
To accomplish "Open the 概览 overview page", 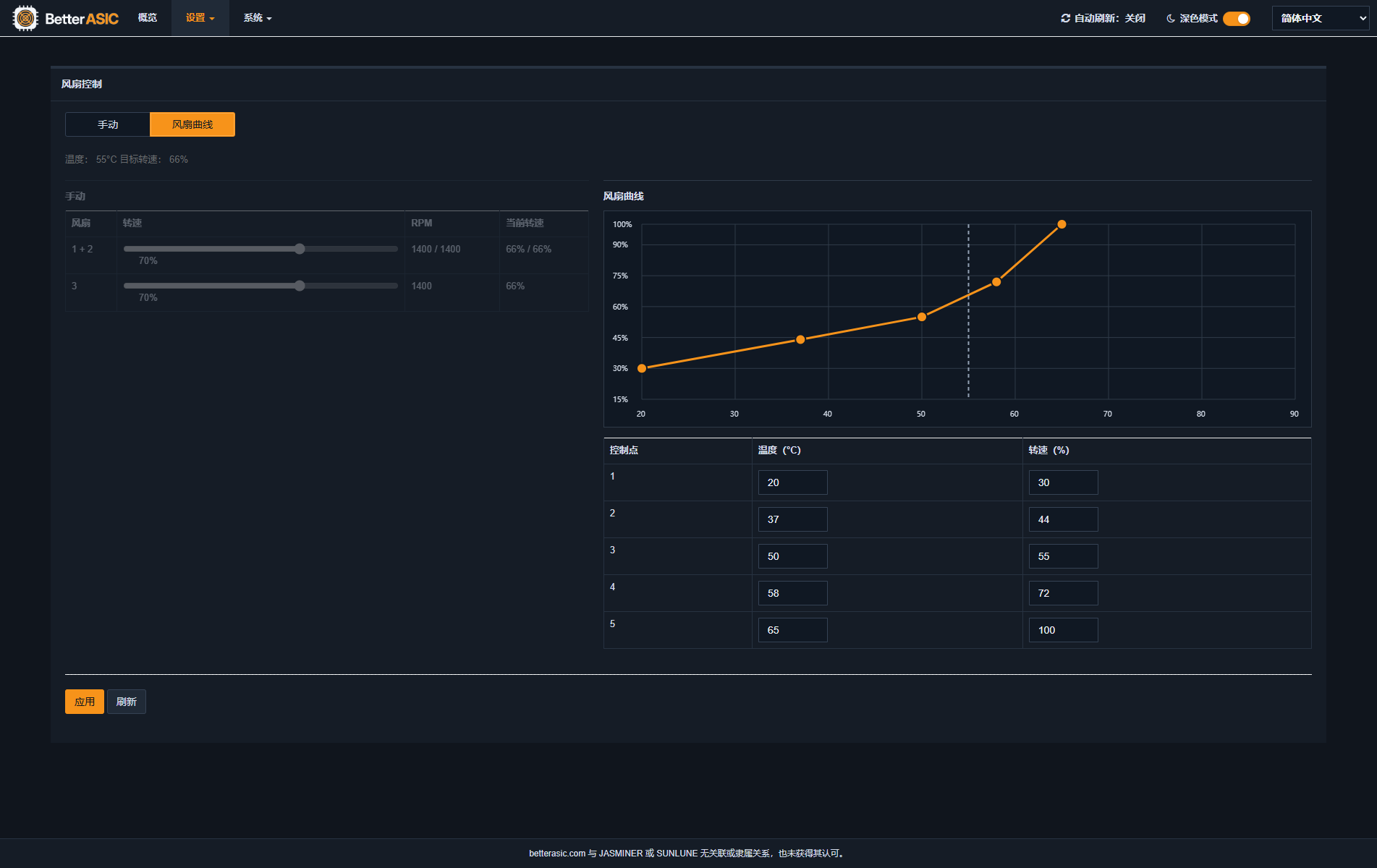I will tap(148, 18).
